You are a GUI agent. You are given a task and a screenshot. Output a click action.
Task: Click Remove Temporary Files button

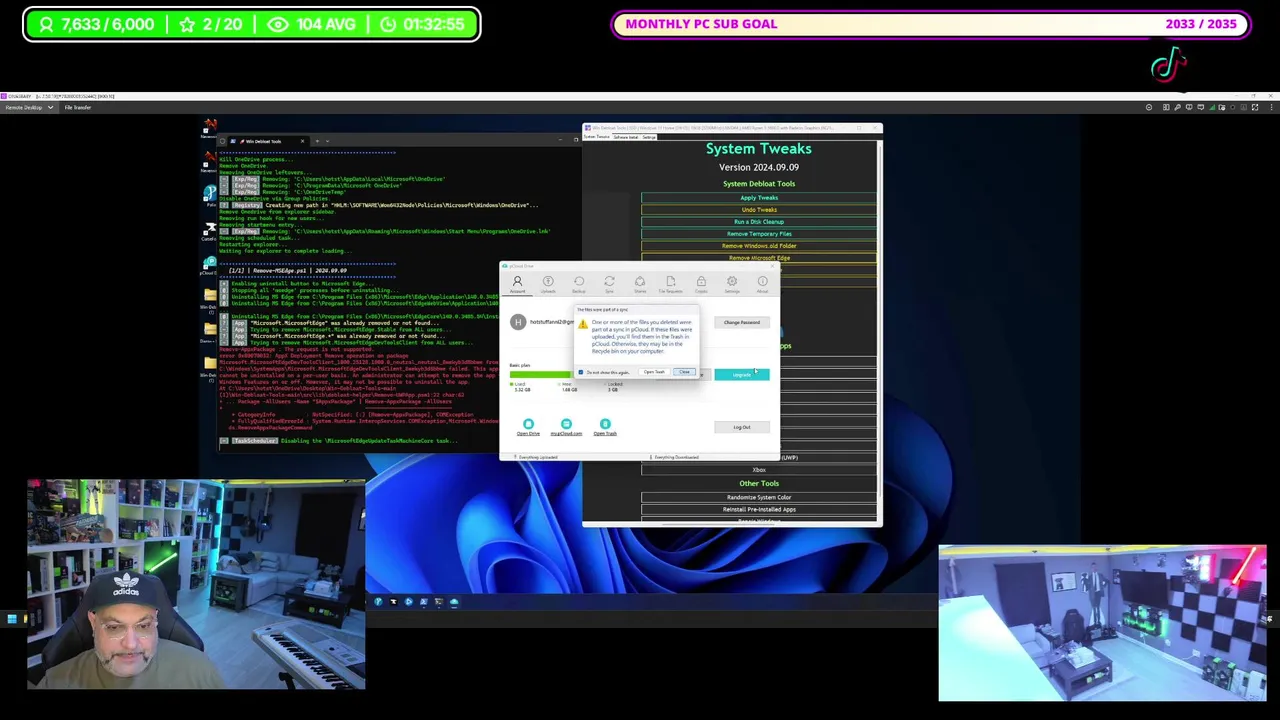759,234
